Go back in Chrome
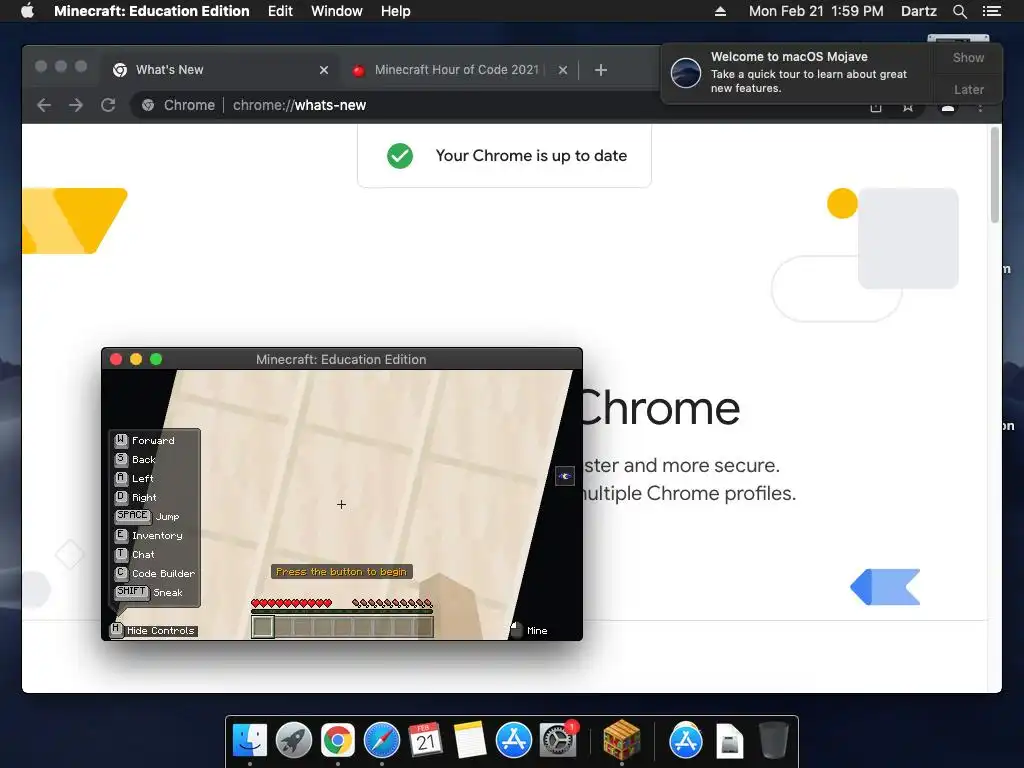Image resolution: width=1024 pixels, height=768 pixels. 44,105
